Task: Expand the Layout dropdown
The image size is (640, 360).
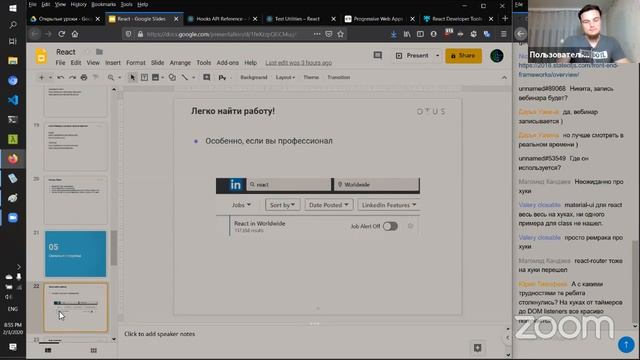Action: (x=285, y=77)
